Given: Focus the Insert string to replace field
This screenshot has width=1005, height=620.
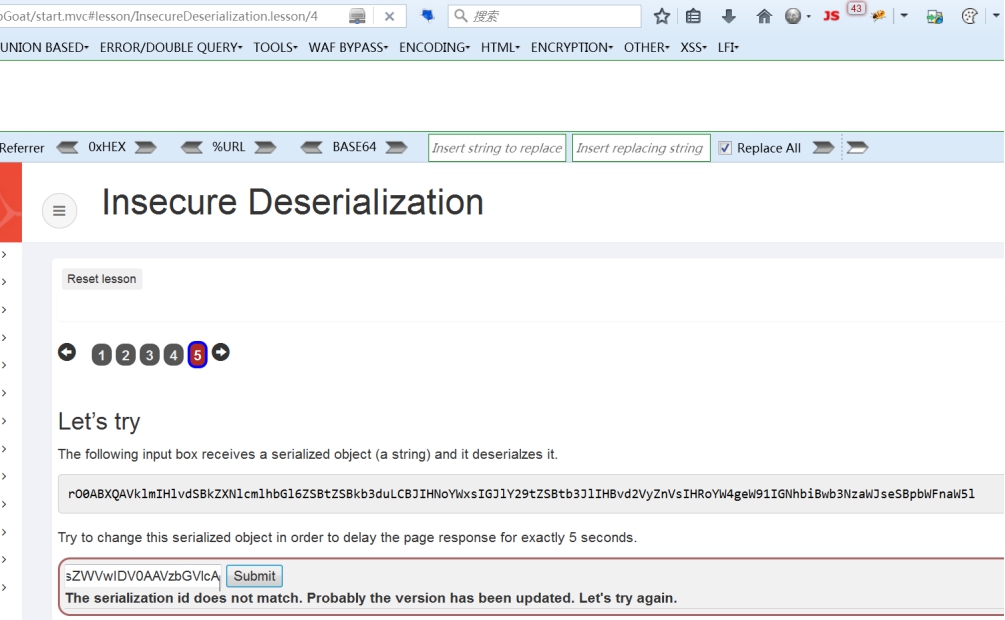Looking at the screenshot, I should coord(497,148).
